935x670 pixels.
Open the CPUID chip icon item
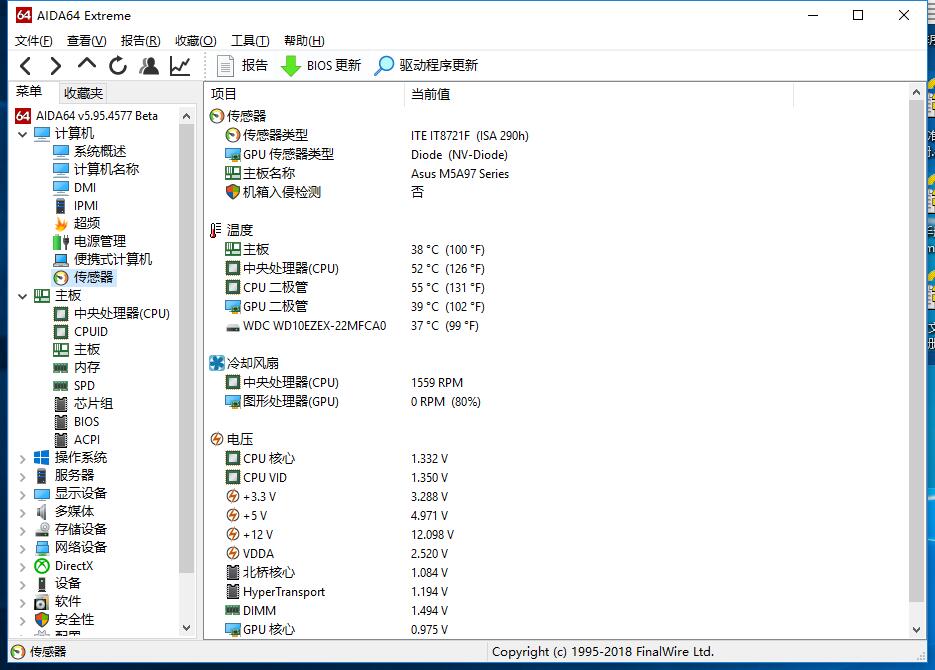(x=81, y=331)
